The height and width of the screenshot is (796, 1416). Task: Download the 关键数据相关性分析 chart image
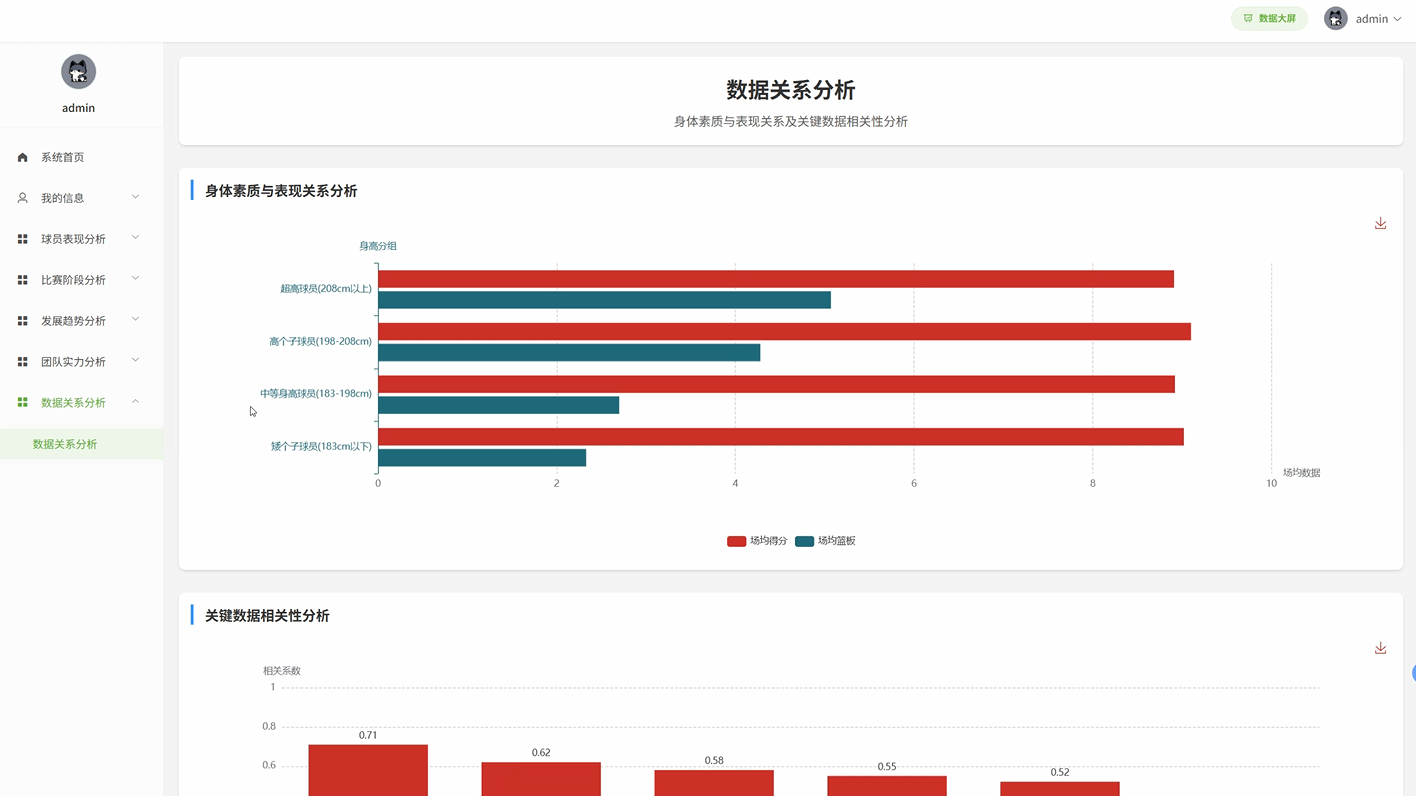(1380, 648)
